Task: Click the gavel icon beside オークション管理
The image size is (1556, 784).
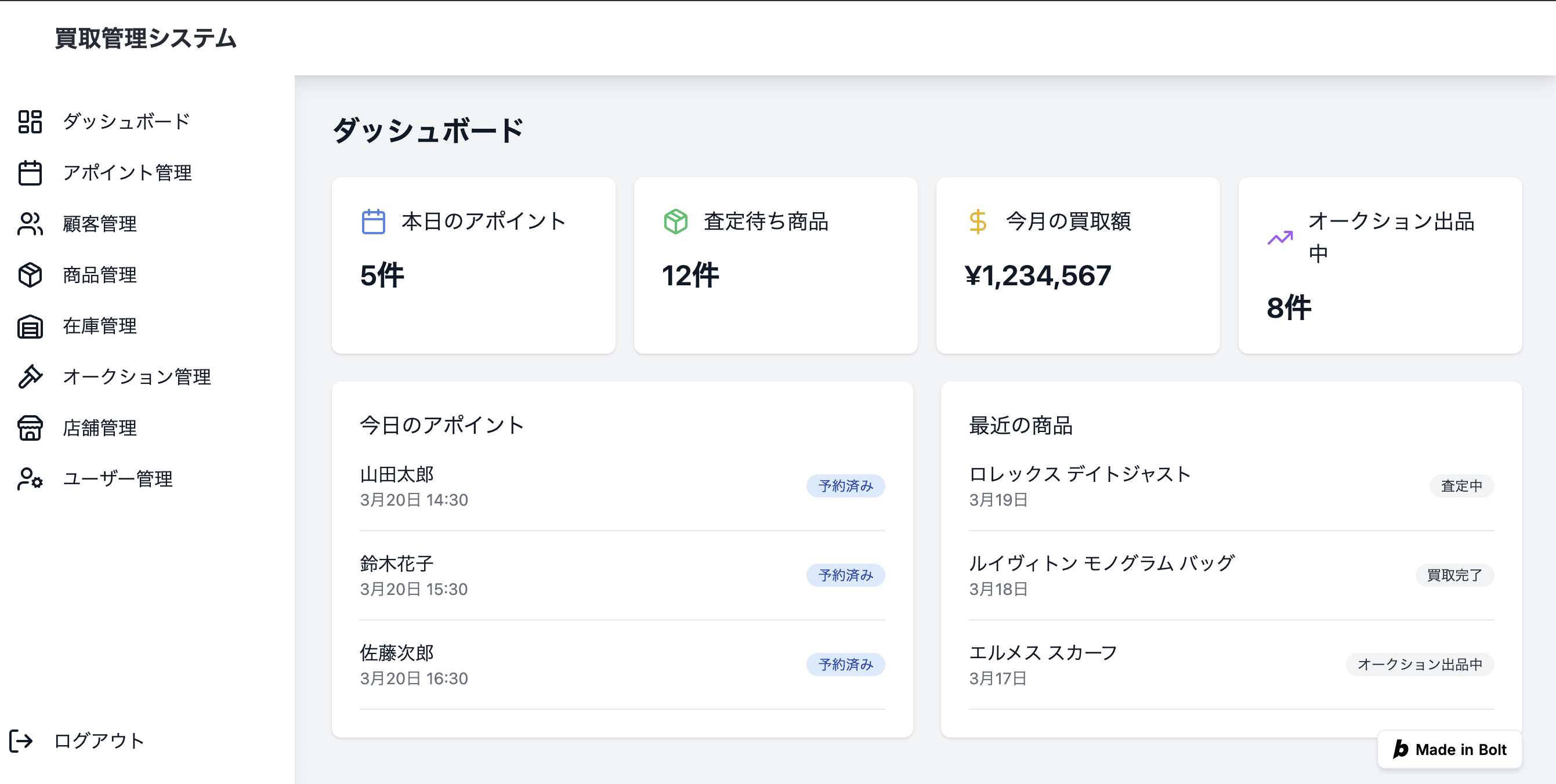Action: tap(30, 376)
